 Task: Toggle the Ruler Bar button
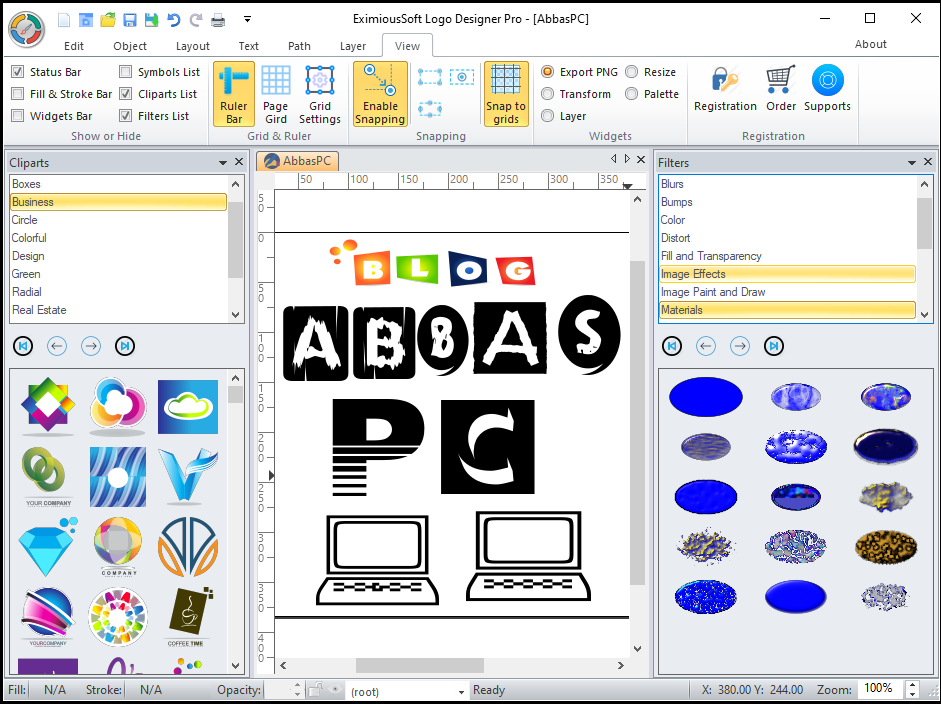pos(234,94)
